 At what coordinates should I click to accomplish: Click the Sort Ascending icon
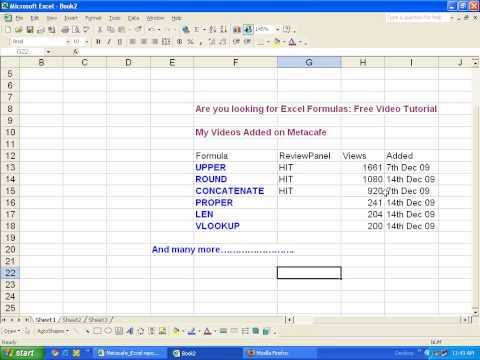point(212,30)
